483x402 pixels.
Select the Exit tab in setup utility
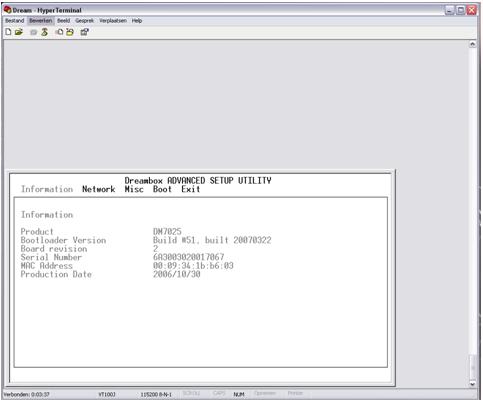pos(191,189)
